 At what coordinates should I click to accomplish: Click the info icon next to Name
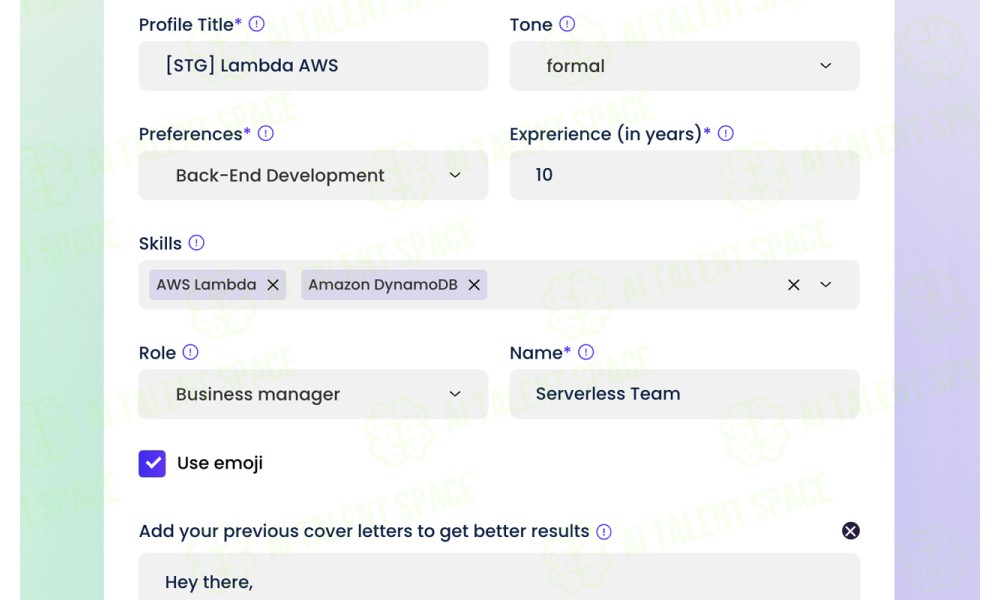pyautogui.click(x=586, y=353)
